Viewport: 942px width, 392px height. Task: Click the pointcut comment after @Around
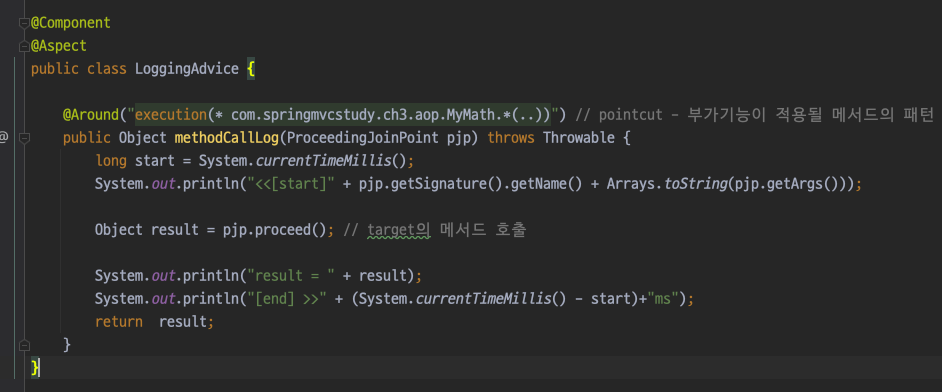click(755, 114)
